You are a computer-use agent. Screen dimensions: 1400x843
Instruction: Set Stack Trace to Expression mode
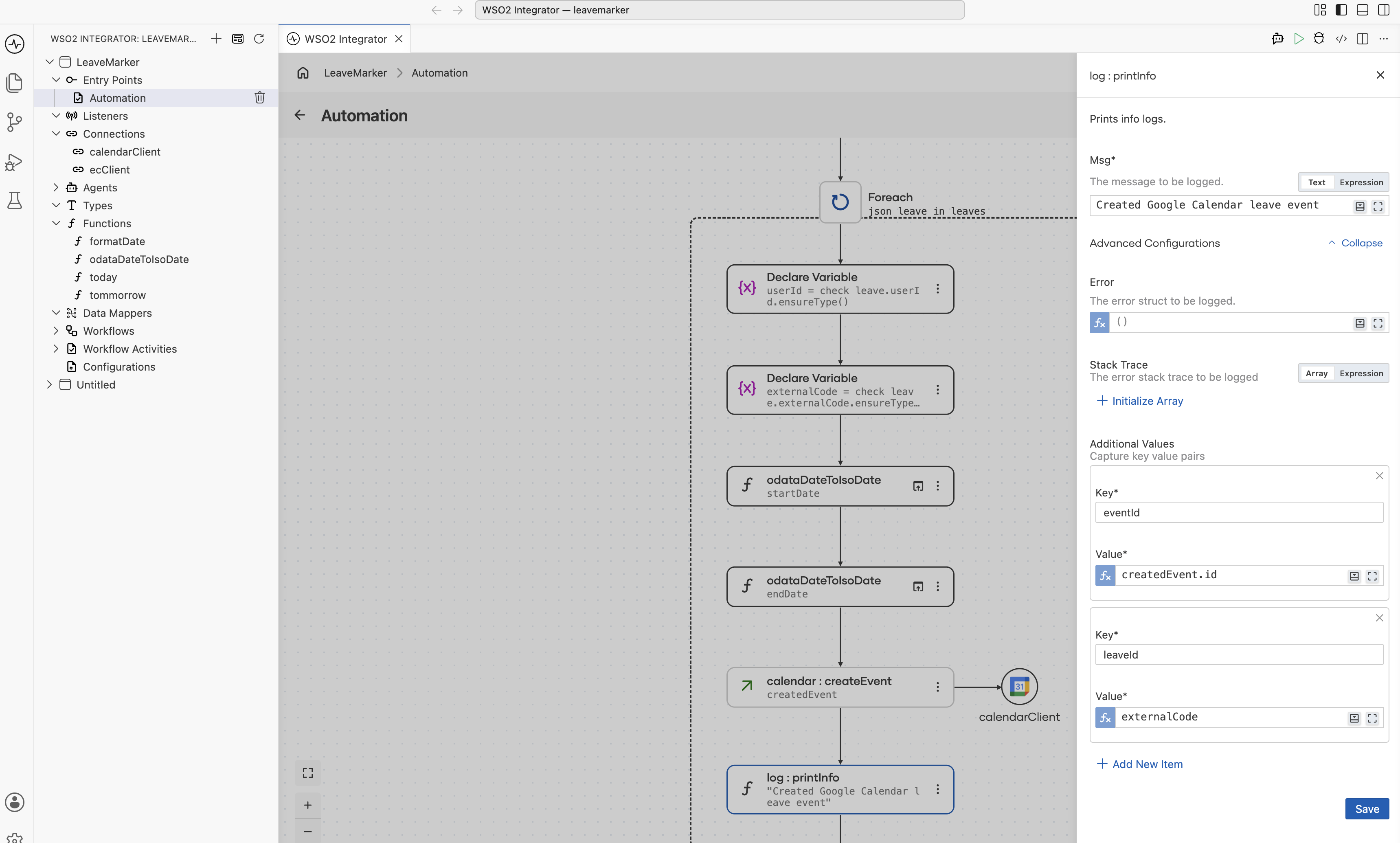[1361, 373]
